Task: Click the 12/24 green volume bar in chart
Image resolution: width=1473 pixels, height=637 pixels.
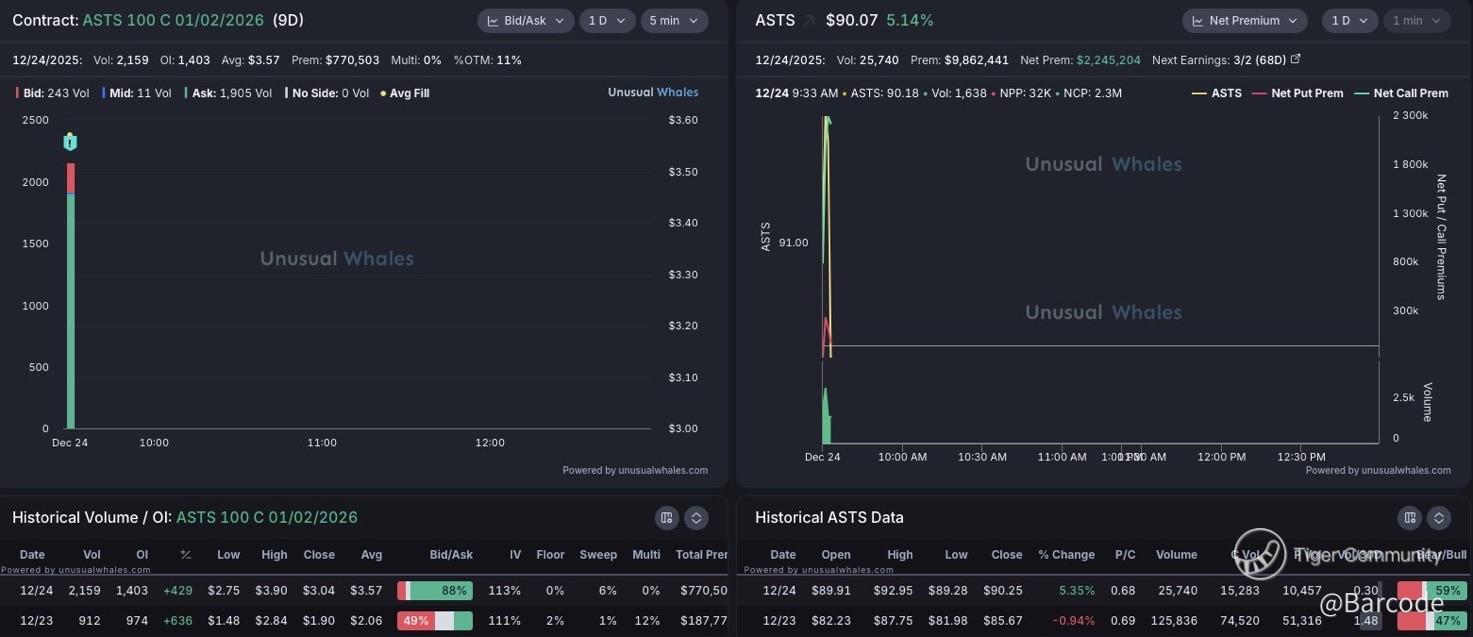Action: click(x=71, y=310)
